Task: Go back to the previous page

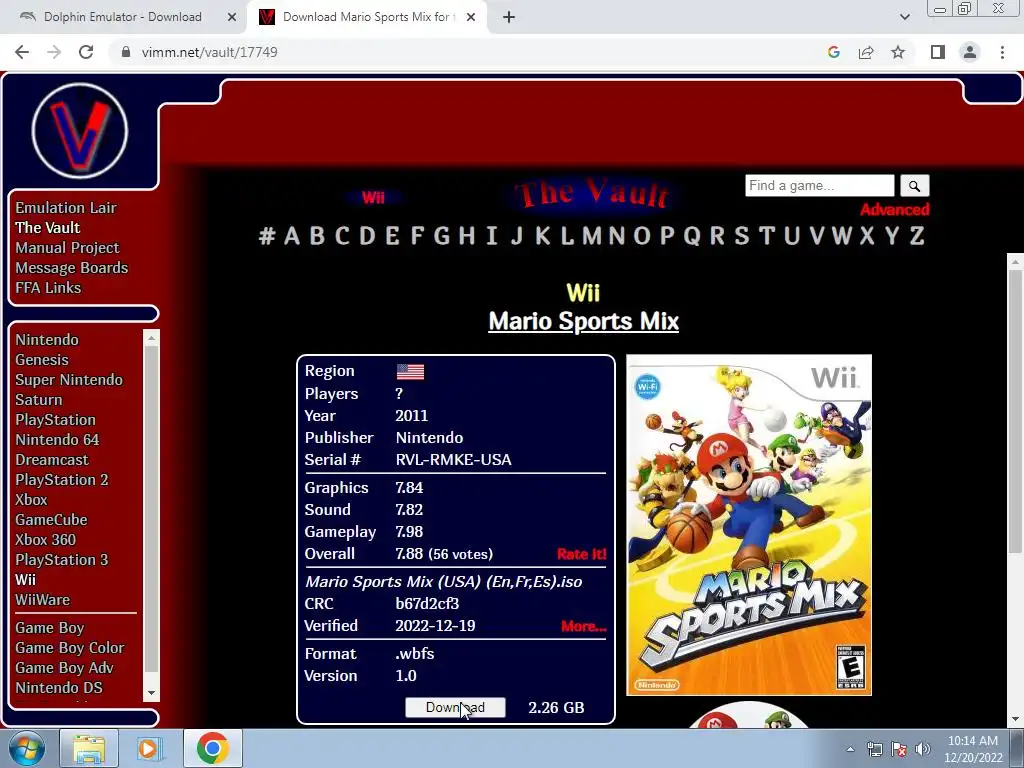Action: (x=22, y=52)
